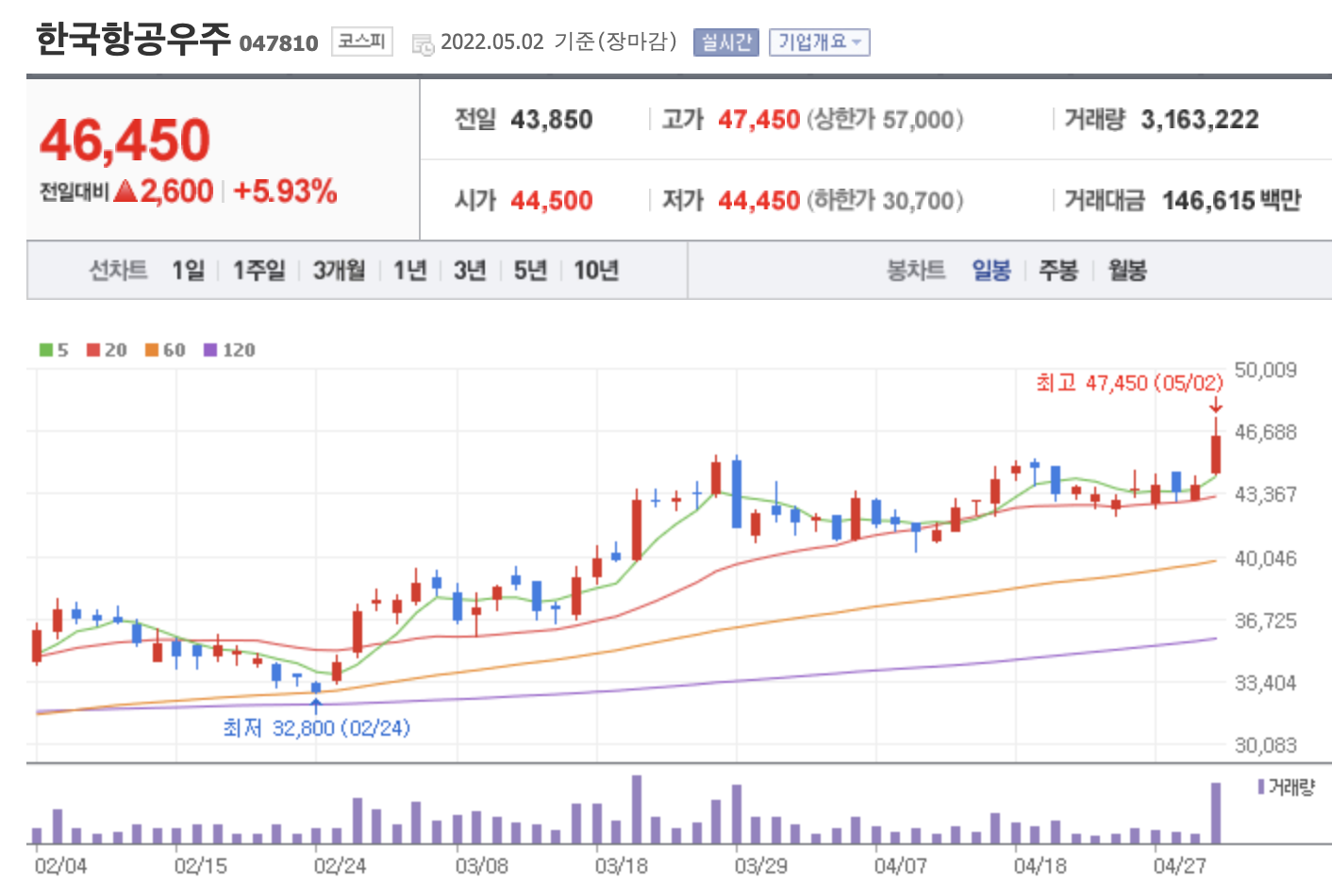Image resolution: width=1332 pixels, height=896 pixels.
Task: Click the tall last volume bar
Action: tap(1216, 813)
